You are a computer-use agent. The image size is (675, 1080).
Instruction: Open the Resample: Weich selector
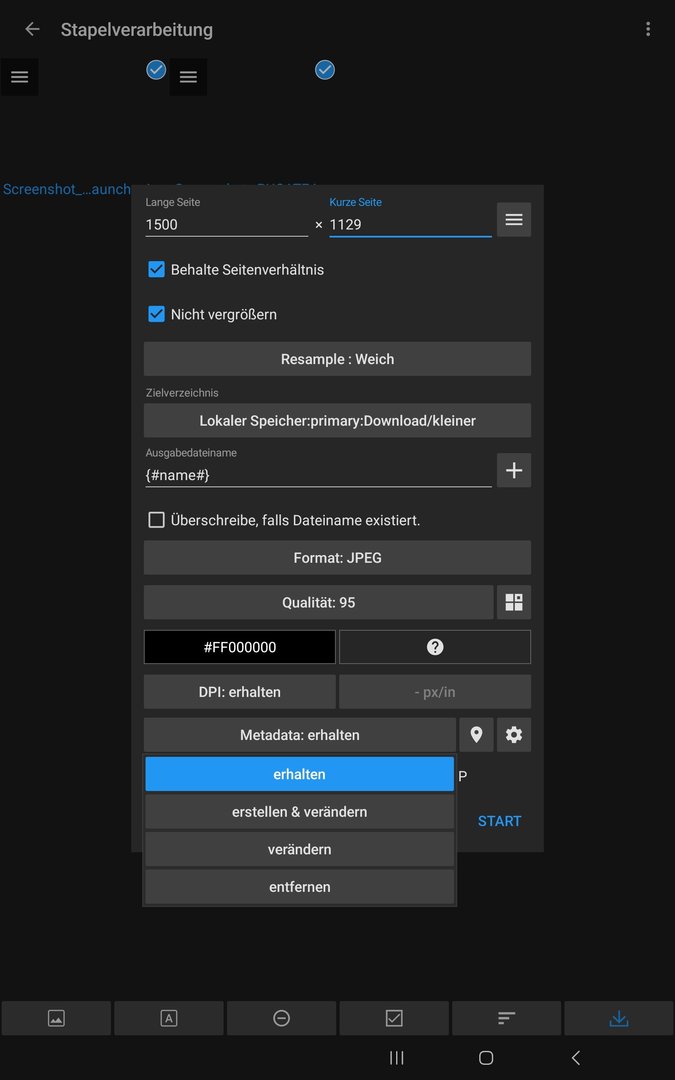pyautogui.click(x=338, y=359)
